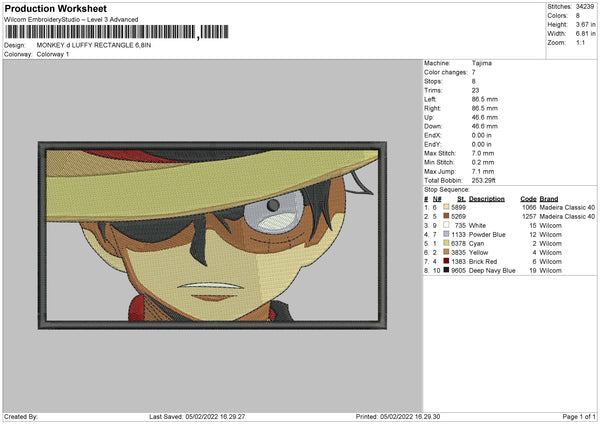Click the Max Stitch value 7.0 mm
600x424 pixels.
[x=483, y=153]
